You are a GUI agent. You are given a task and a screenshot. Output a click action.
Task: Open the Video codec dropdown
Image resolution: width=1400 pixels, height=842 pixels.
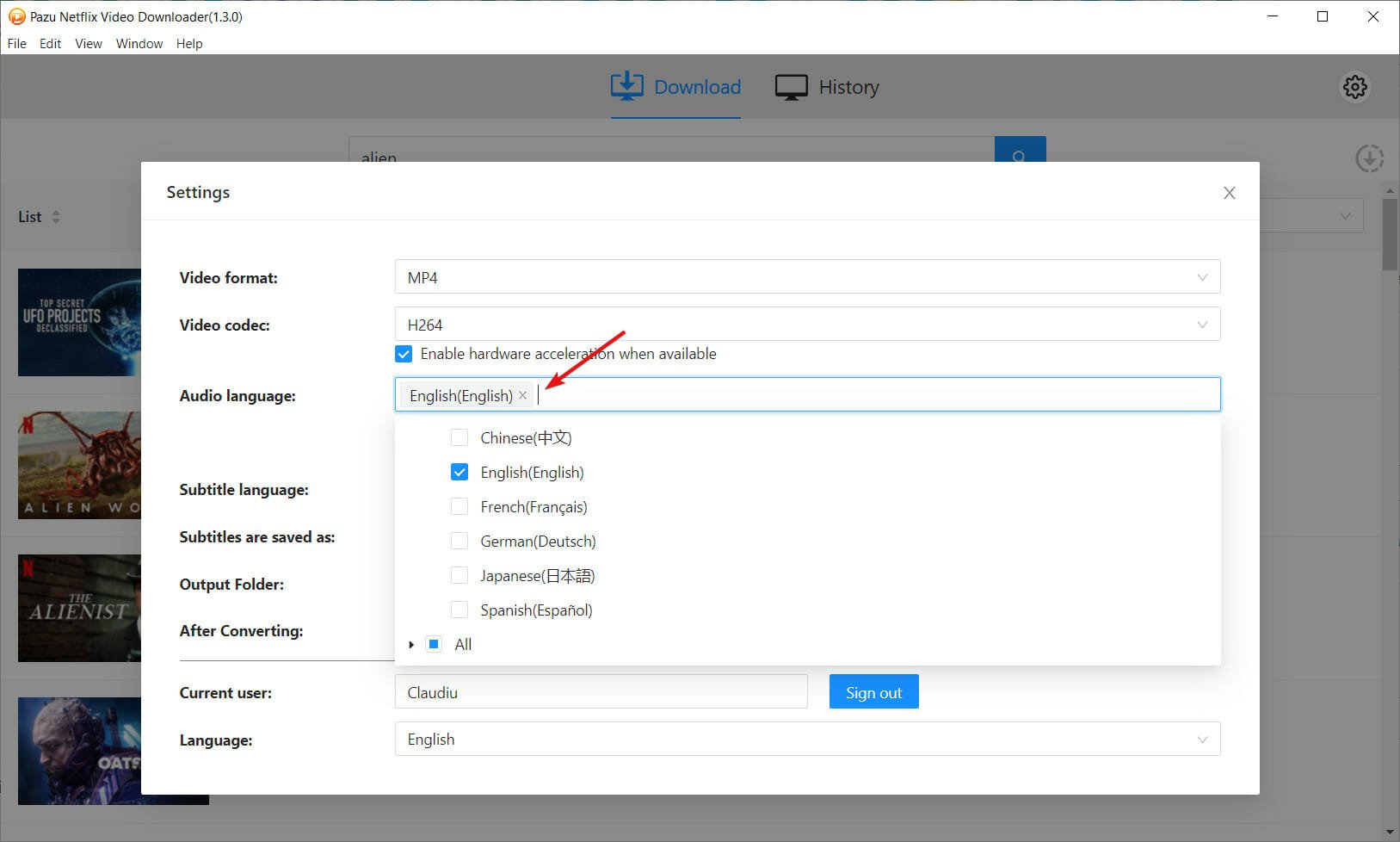(x=807, y=325)
